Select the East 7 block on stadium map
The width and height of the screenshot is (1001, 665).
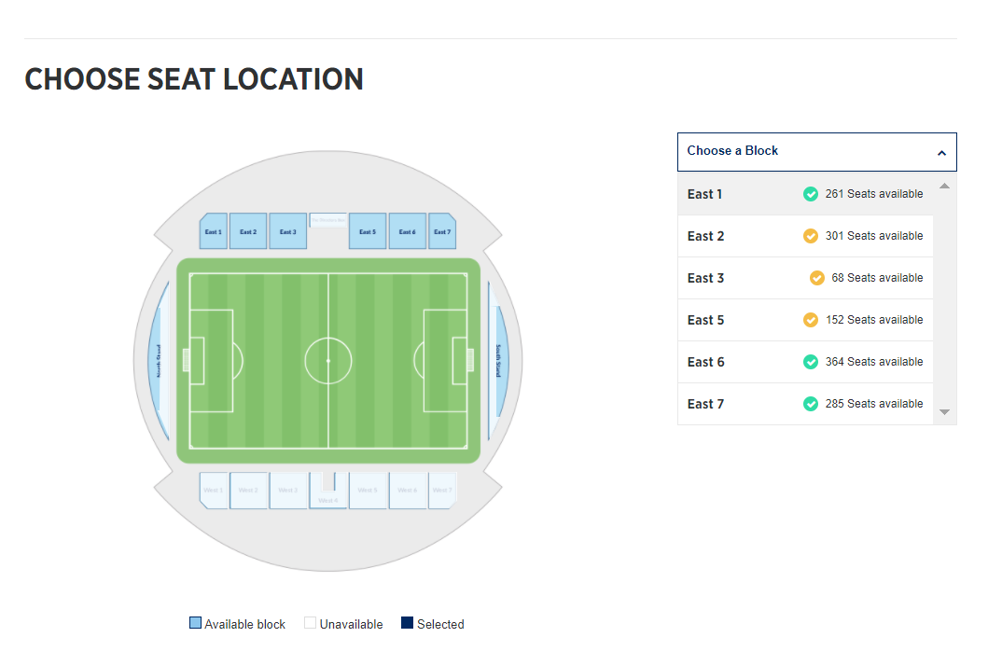point(442,231)
